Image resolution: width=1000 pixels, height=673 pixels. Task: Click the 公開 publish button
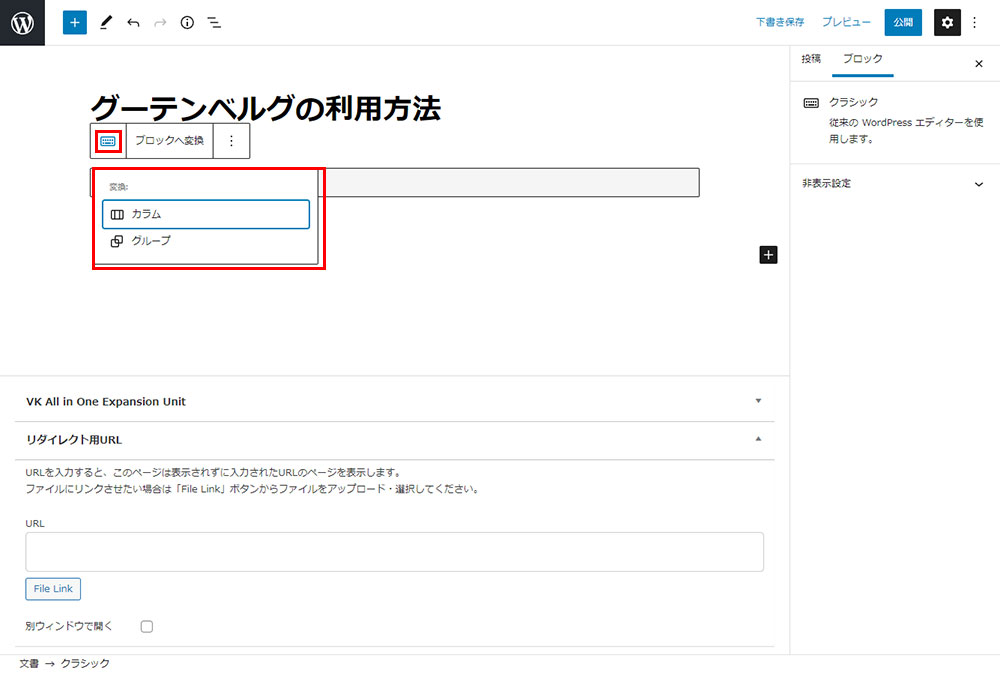903,22
